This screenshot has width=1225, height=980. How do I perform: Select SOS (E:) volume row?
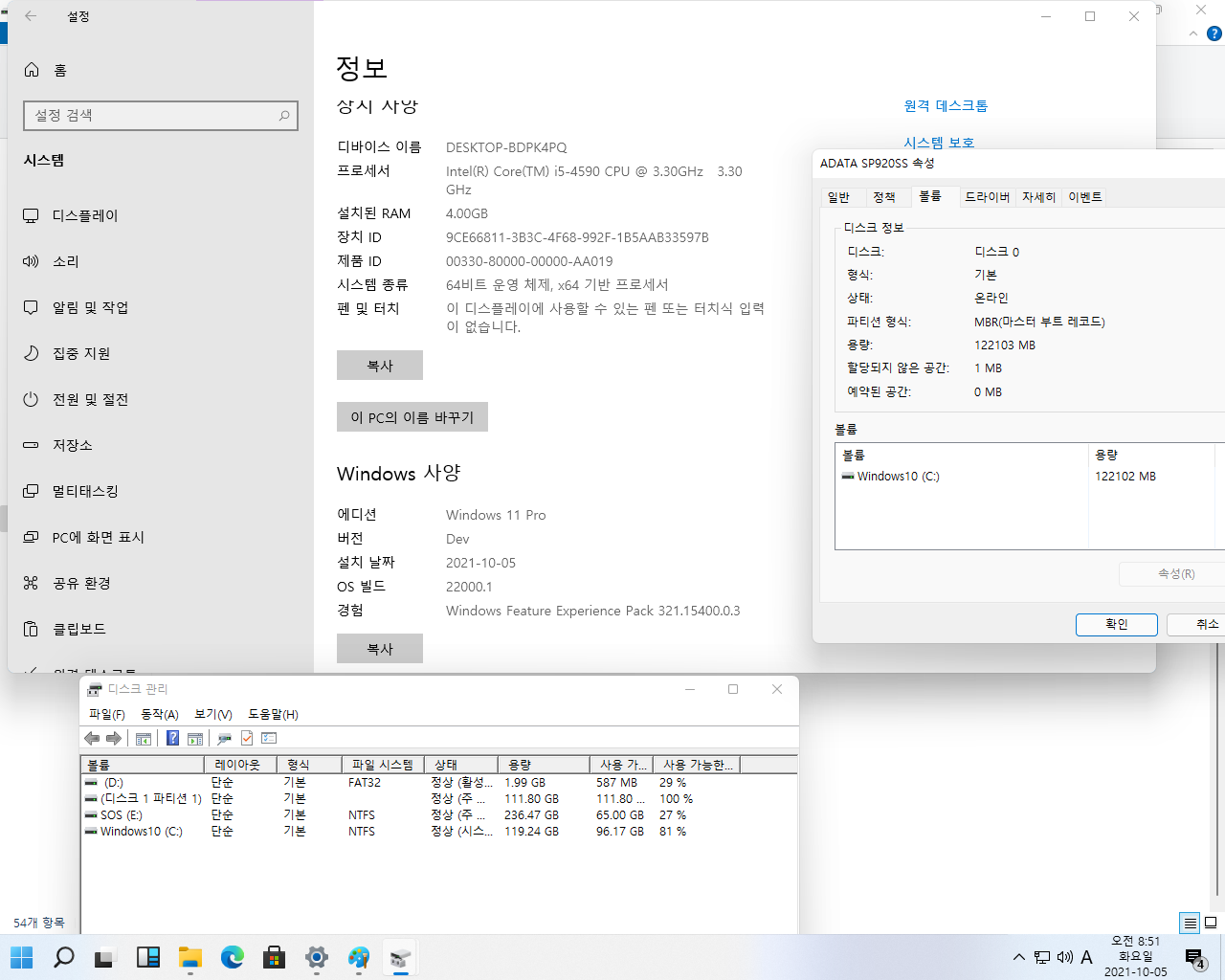(438, 815)
